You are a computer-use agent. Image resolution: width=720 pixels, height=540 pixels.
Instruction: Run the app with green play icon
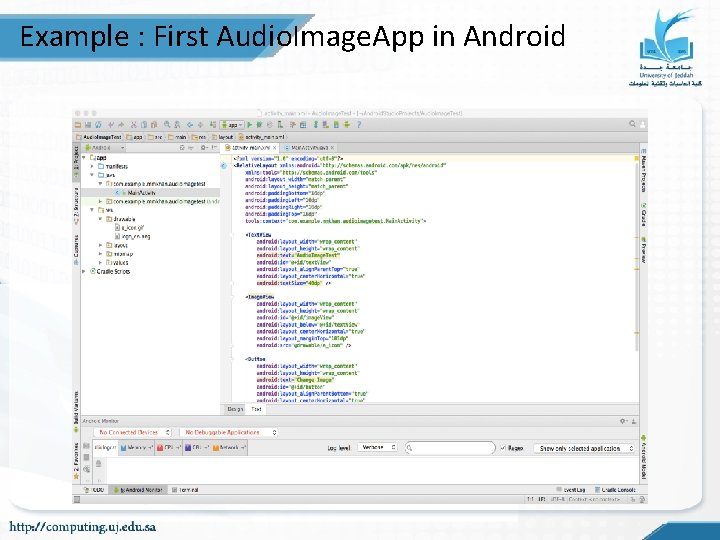pos(250,125)
